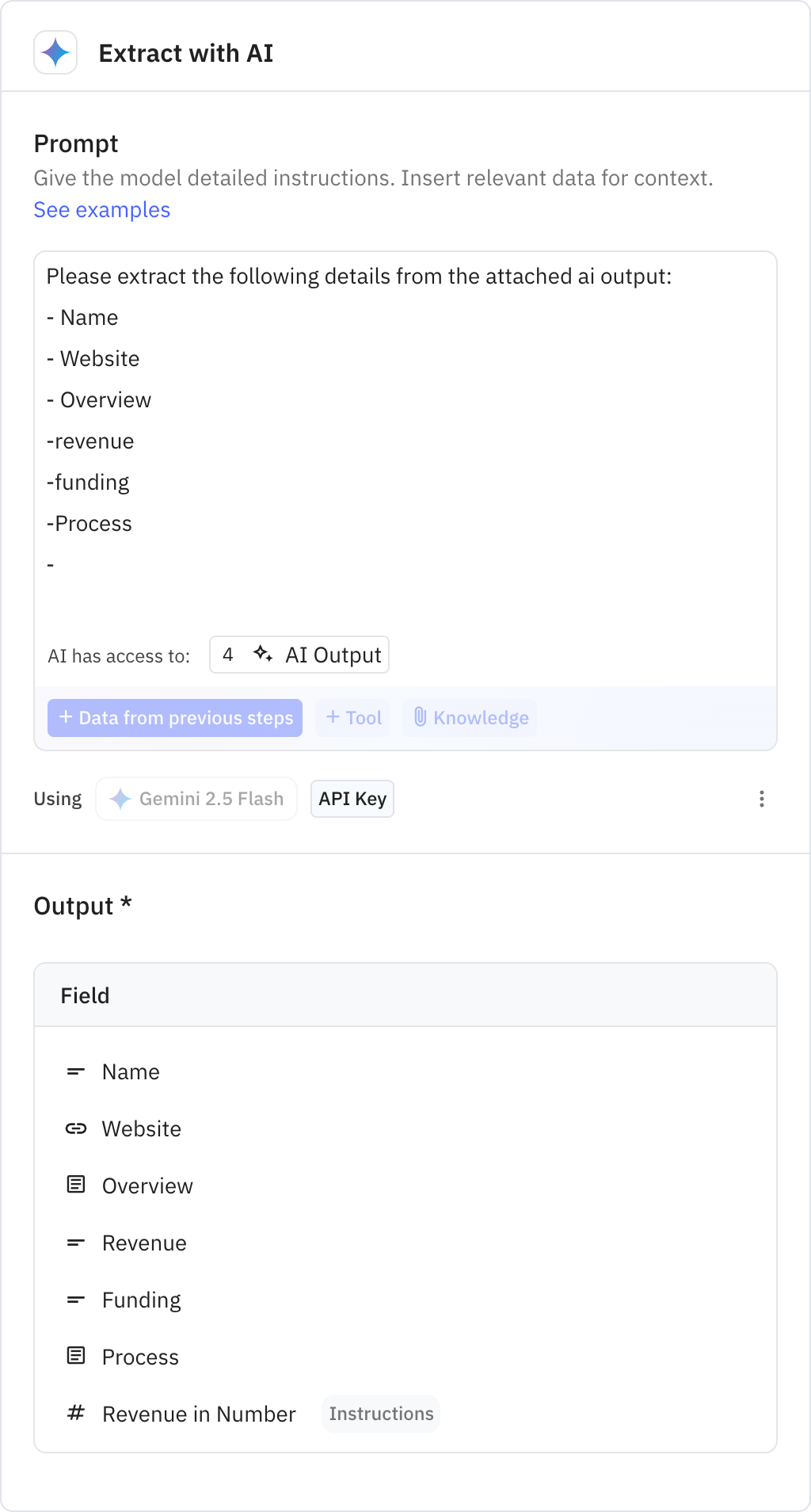The image size is (811, 1512).
Task: Click the Instructions badge for Revenue in Number
Action: pyautogui.click(x=380, y=1414)
